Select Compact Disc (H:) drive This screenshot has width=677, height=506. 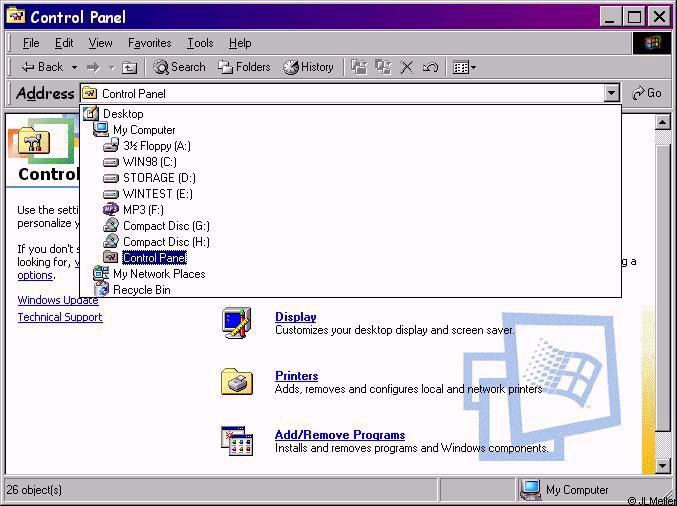coord(166,242)
